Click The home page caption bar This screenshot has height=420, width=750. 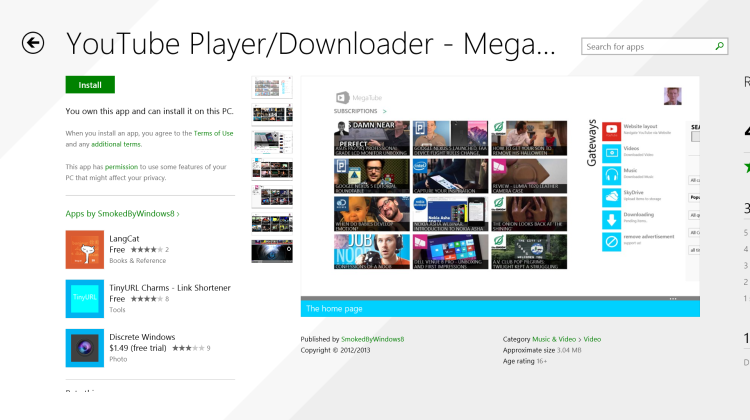pos(500,309)
